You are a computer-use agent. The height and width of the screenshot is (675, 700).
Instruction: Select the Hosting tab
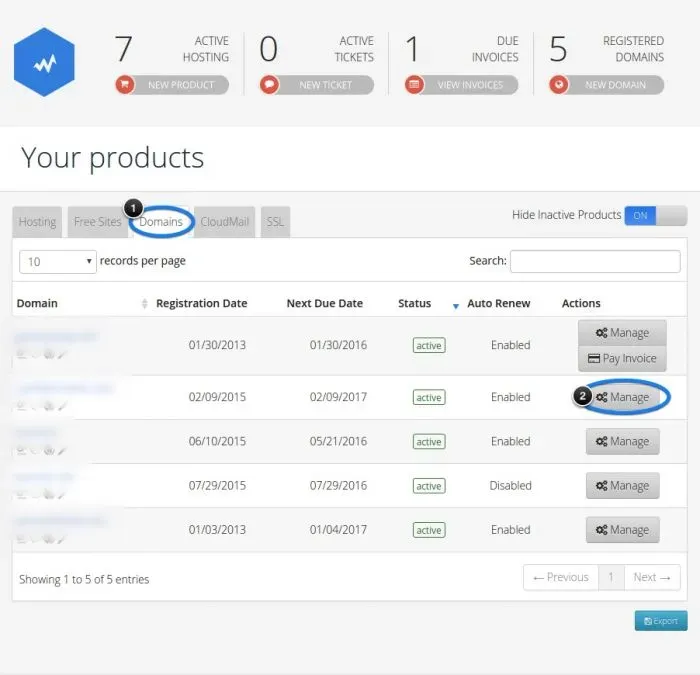coord(37,221)
